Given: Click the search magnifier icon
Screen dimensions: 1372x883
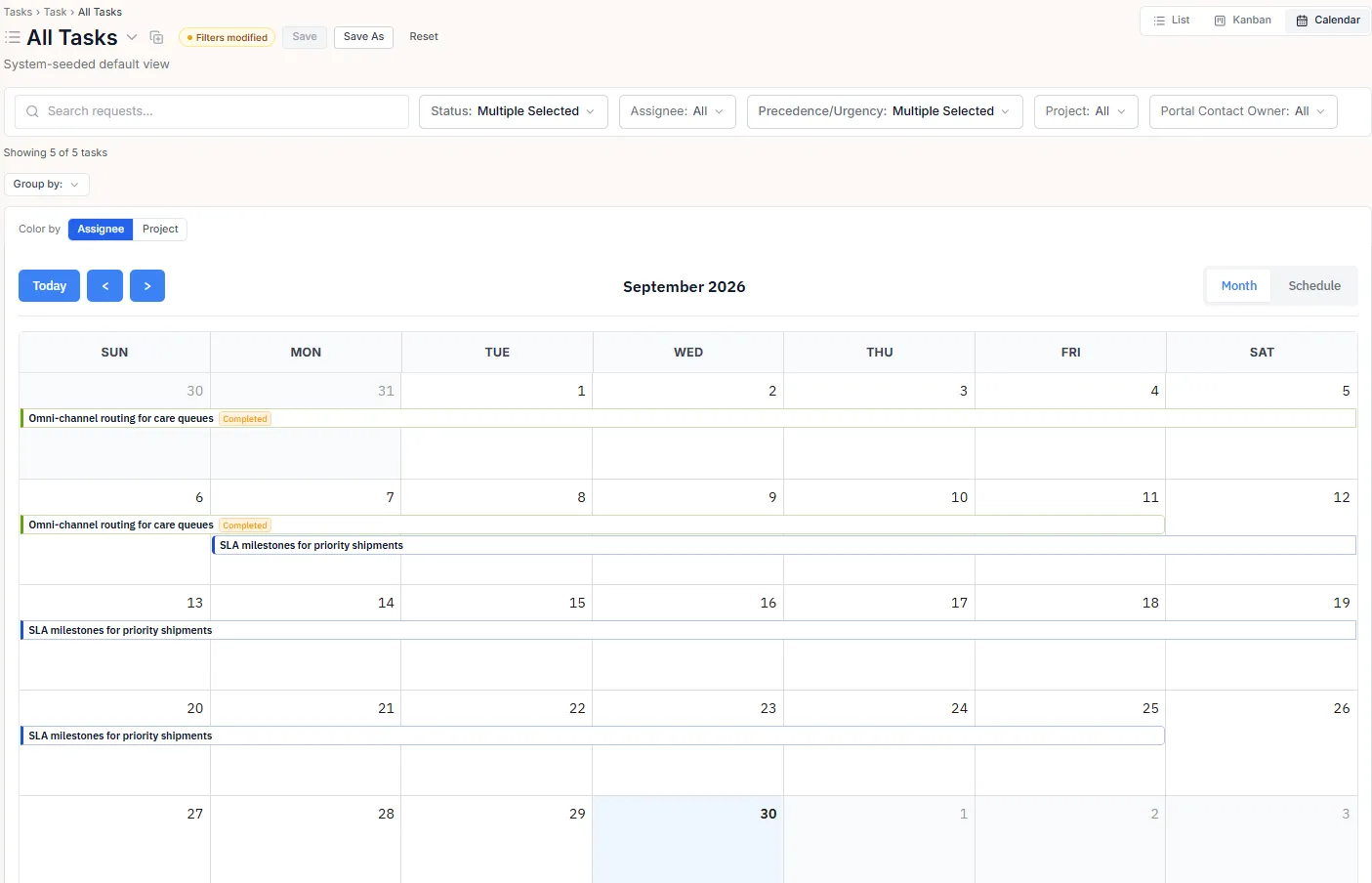Looking at the screenshot, I should coord(32,111).
